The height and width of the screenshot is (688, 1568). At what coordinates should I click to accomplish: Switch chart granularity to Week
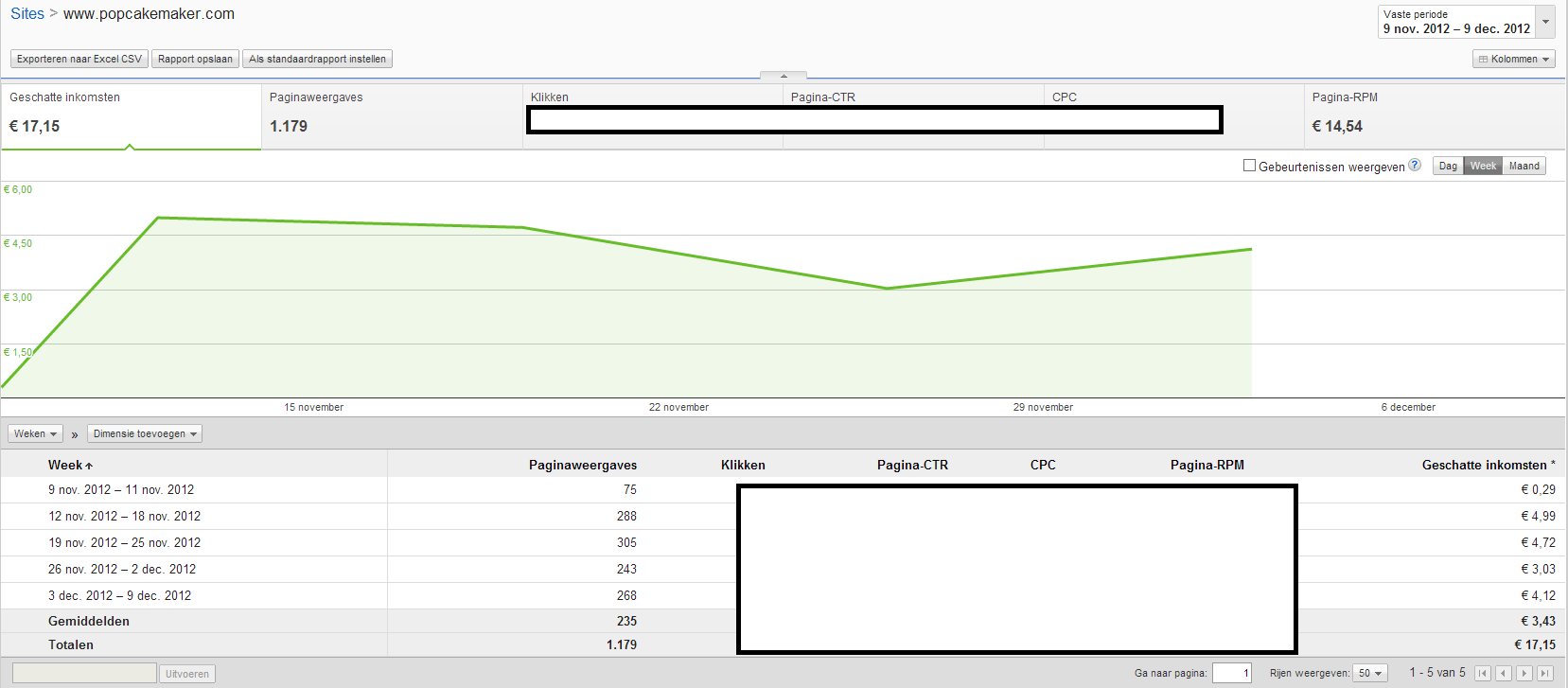click(1483, 166)
